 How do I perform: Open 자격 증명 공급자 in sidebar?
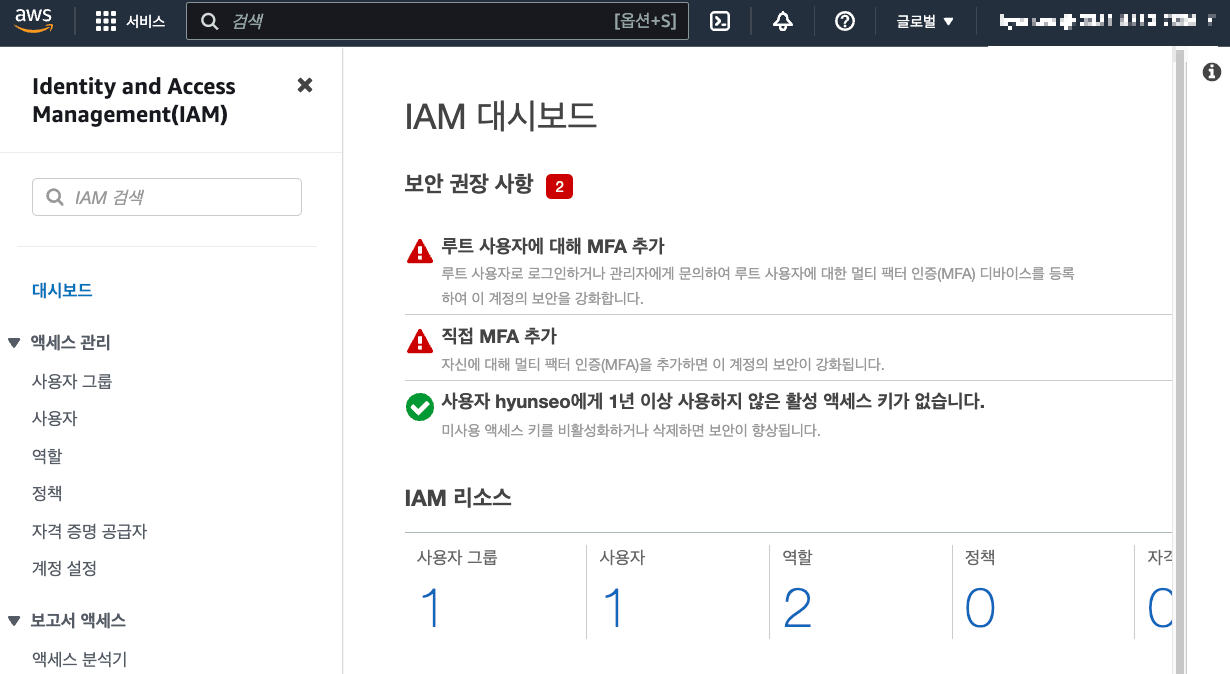[90, 531]
